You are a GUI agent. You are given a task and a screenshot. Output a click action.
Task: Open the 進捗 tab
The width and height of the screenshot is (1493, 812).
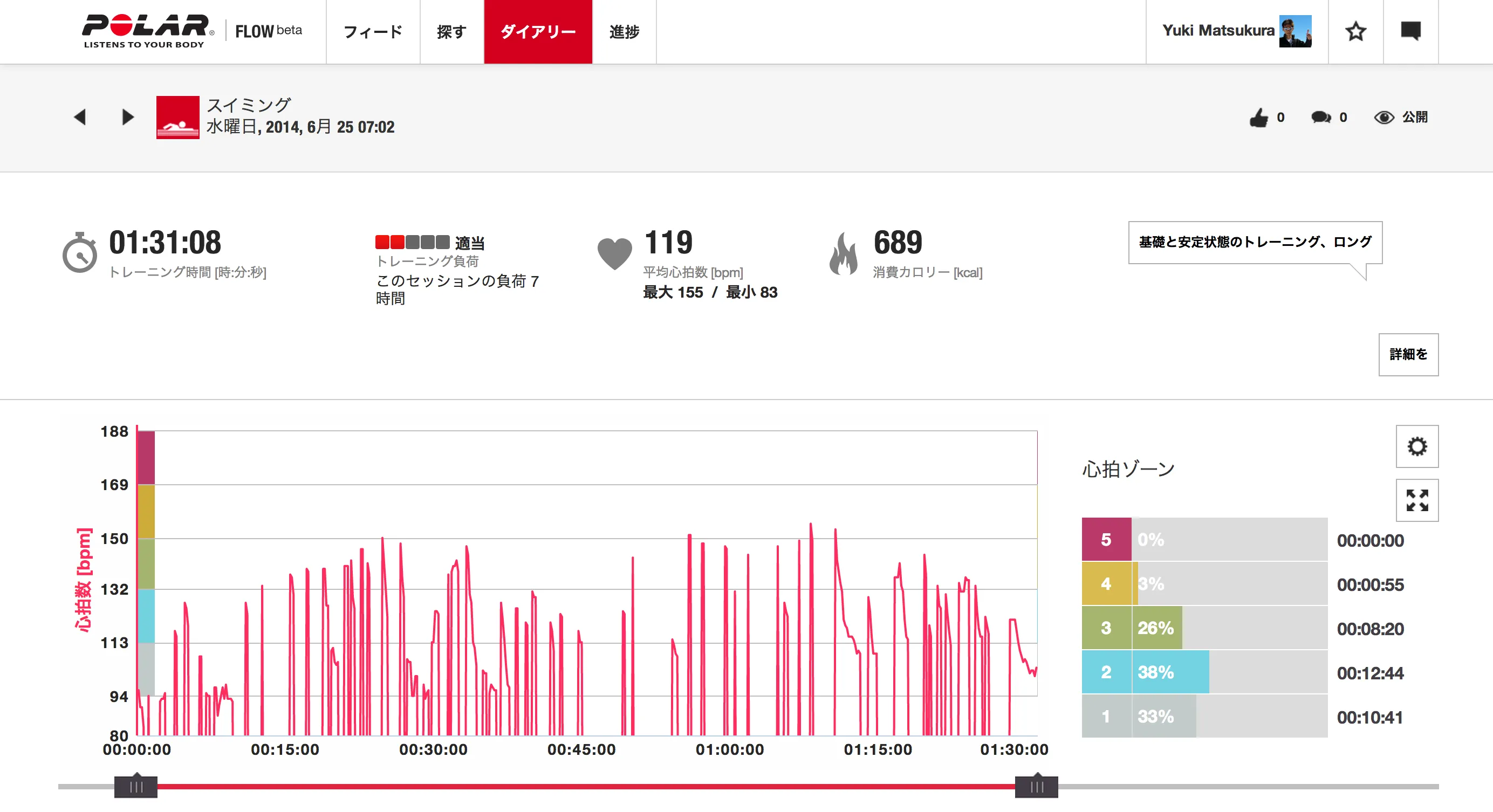[624, 32]
